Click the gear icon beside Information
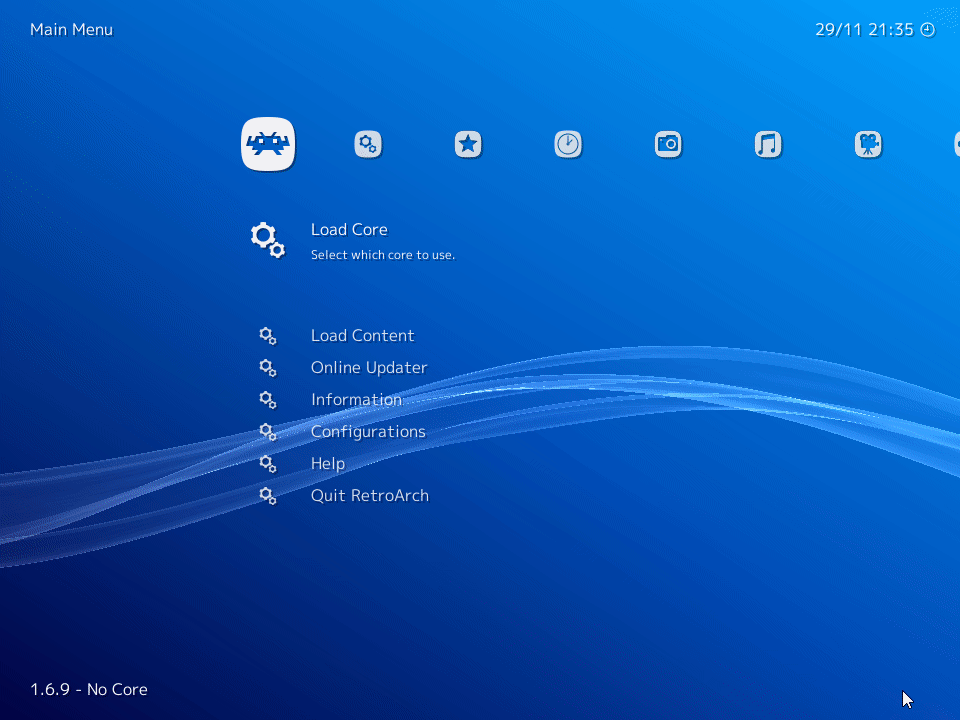960x720 pixels. (268, 399)
